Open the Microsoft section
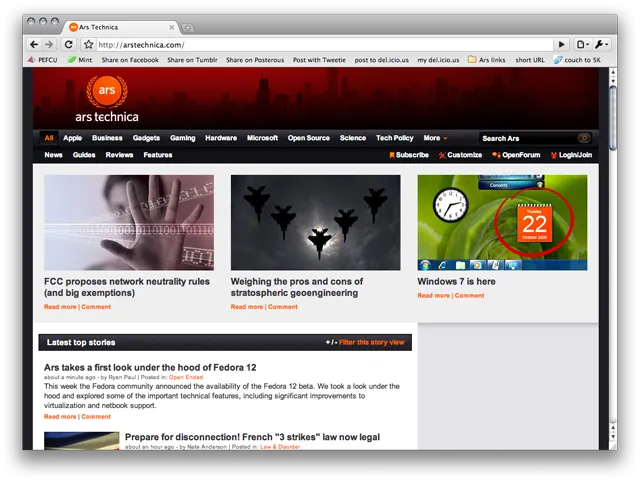640x481 pixels. [262, 138]
